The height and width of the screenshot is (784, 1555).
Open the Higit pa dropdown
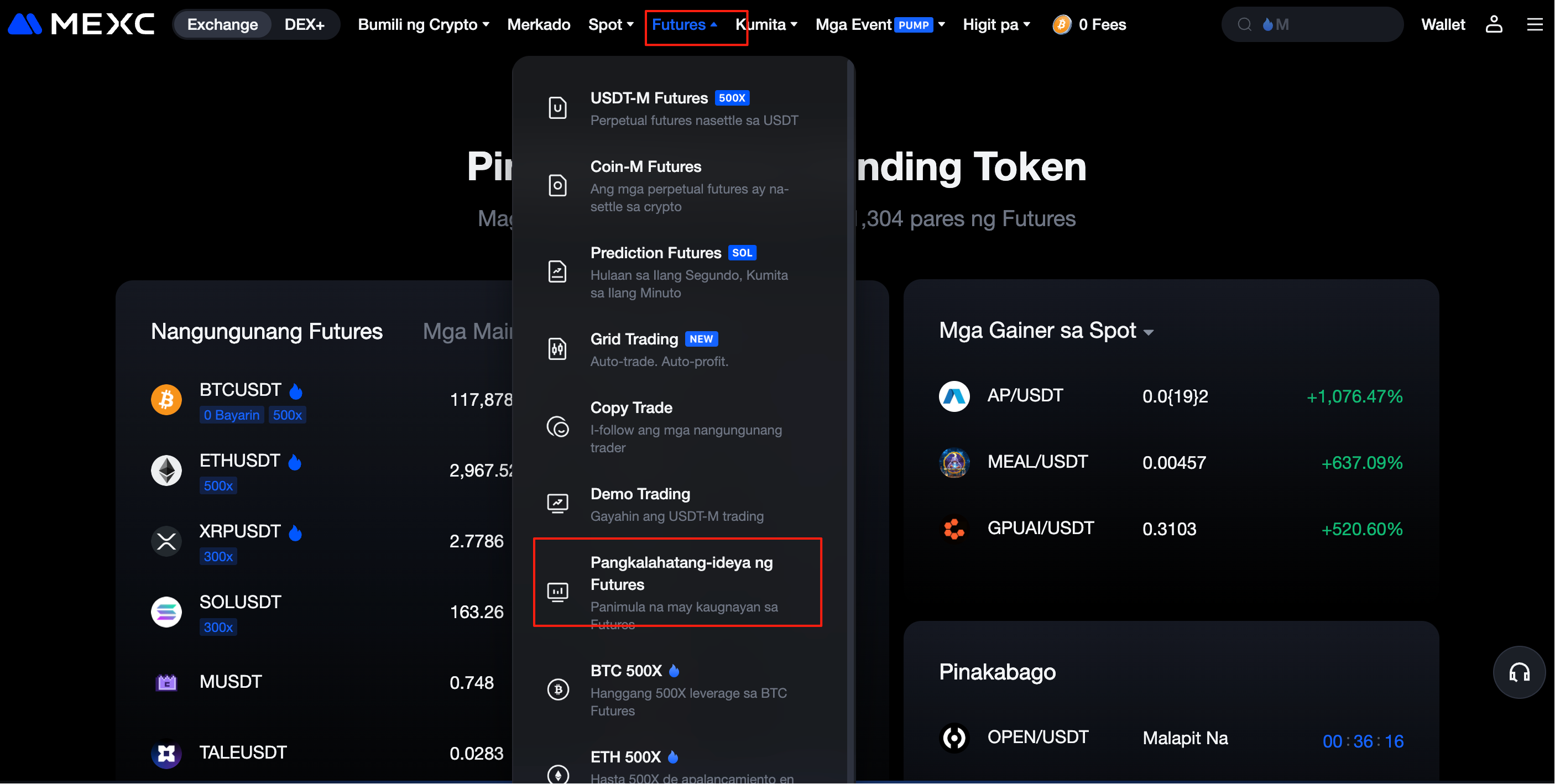click(996, 25)
